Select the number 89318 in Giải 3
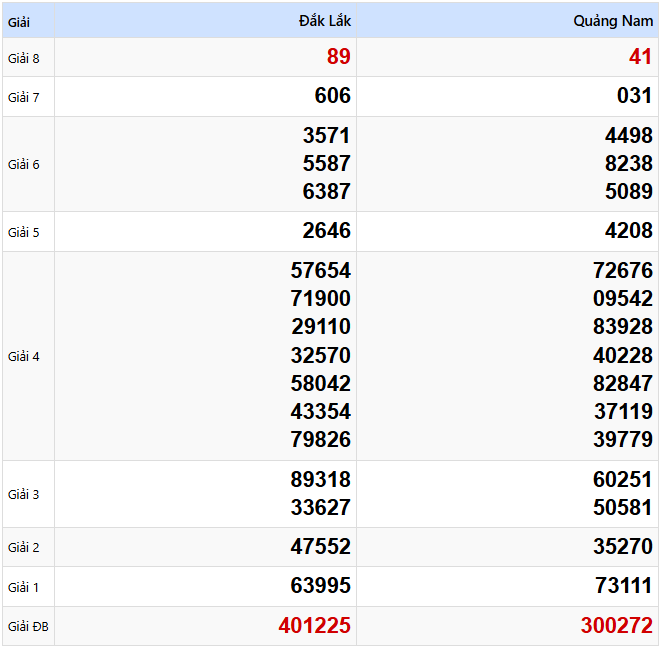Screen dimensions: 662x650 tap(320, 480)
